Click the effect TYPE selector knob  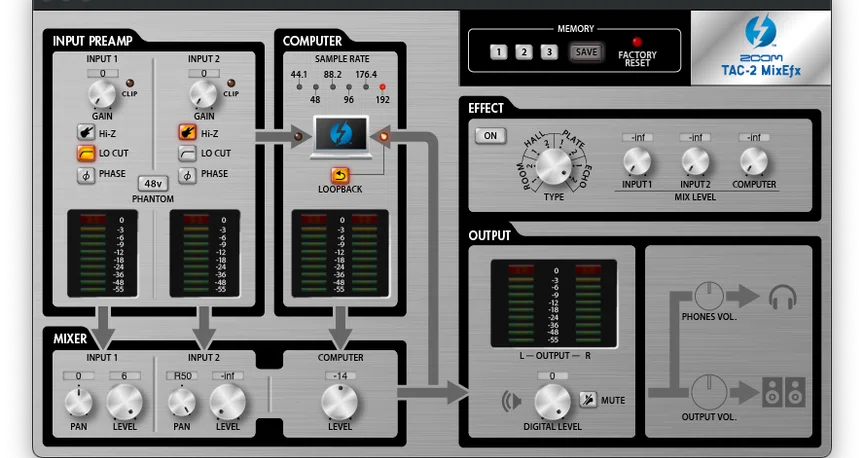coord(554,166)
